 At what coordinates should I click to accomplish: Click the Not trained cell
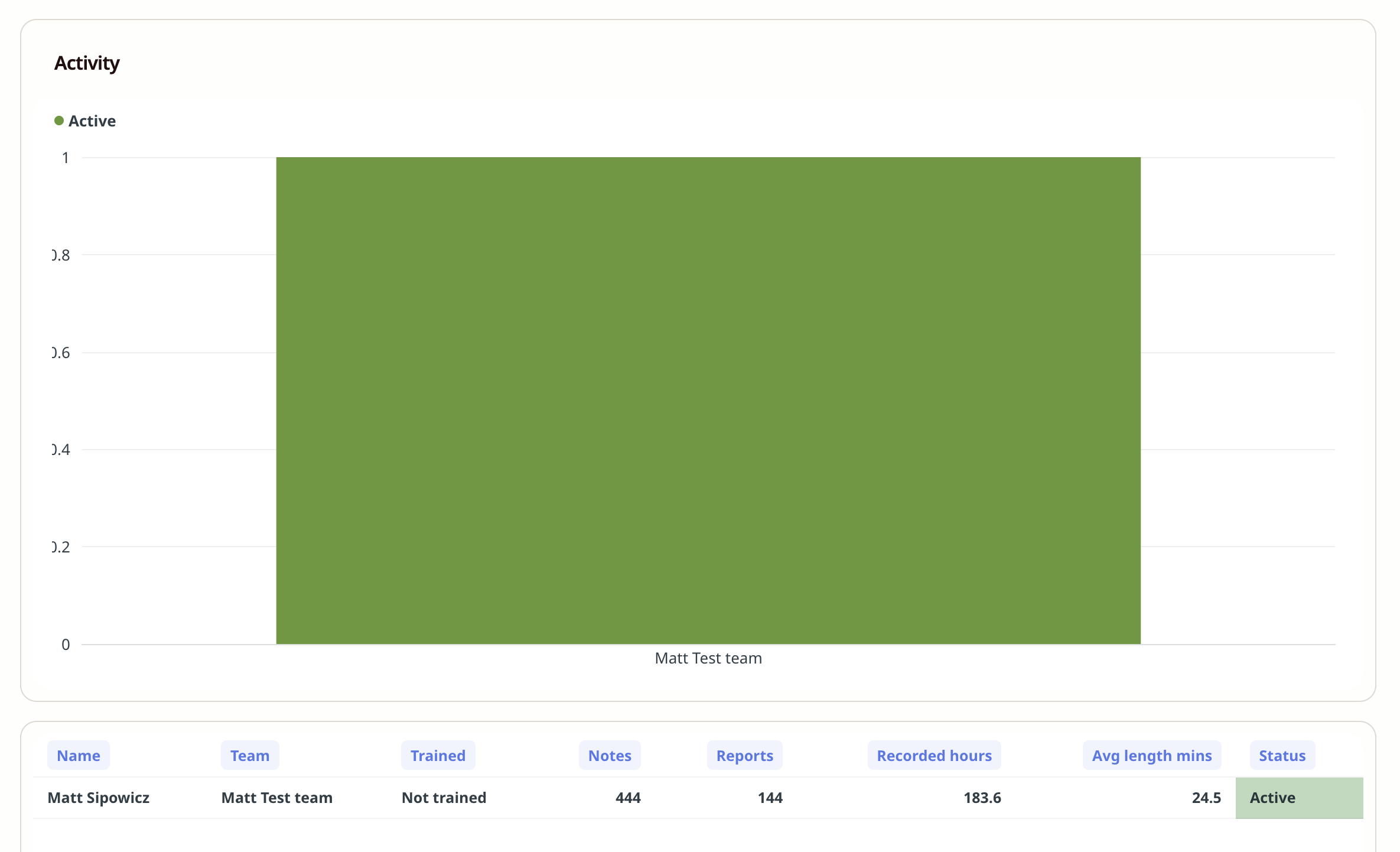[x=444, y=798]
